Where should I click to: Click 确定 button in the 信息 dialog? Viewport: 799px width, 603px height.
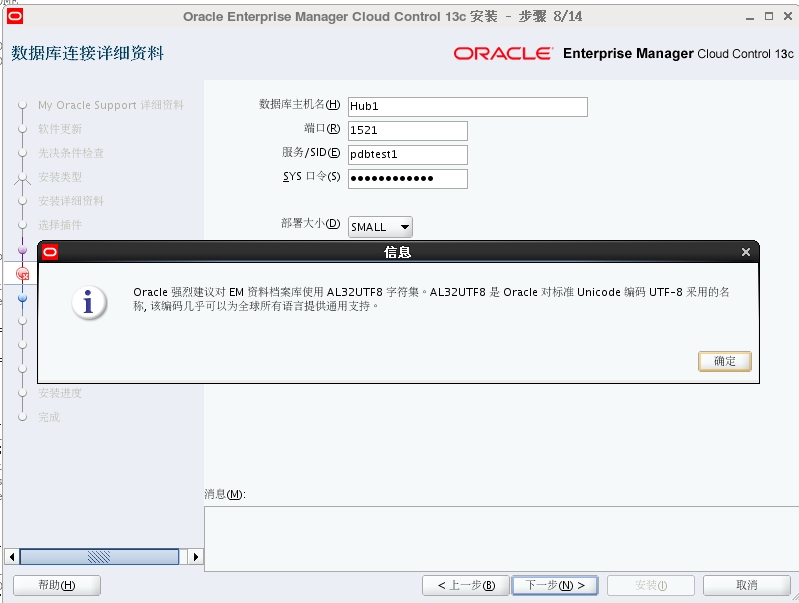click(724, 361)
